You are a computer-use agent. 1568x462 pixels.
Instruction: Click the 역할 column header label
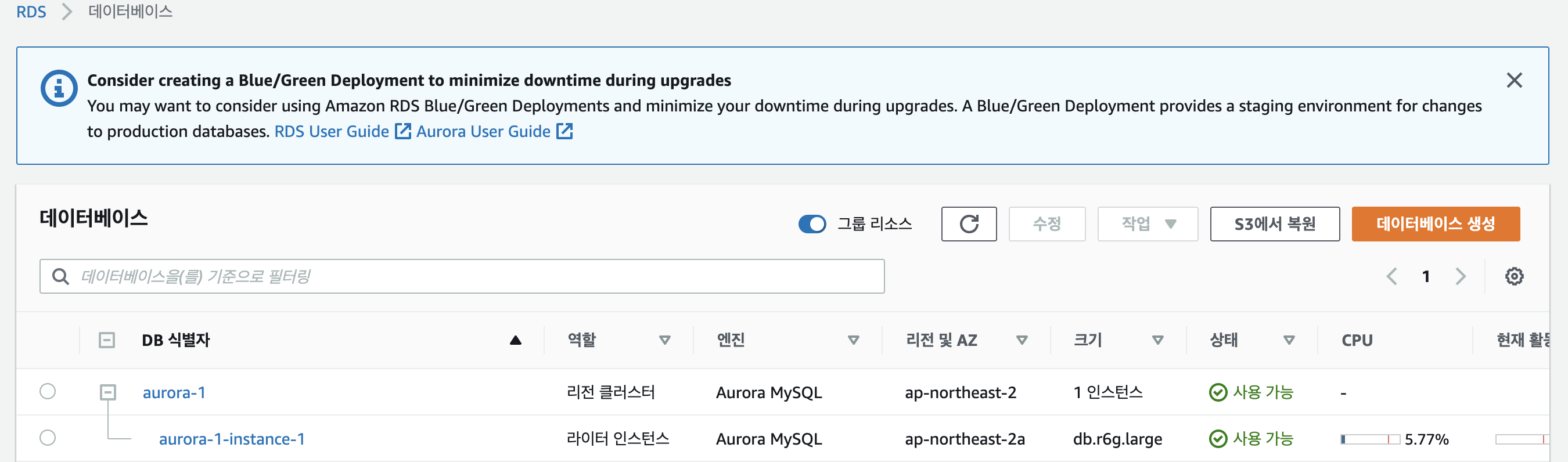(x=582, y=340)
